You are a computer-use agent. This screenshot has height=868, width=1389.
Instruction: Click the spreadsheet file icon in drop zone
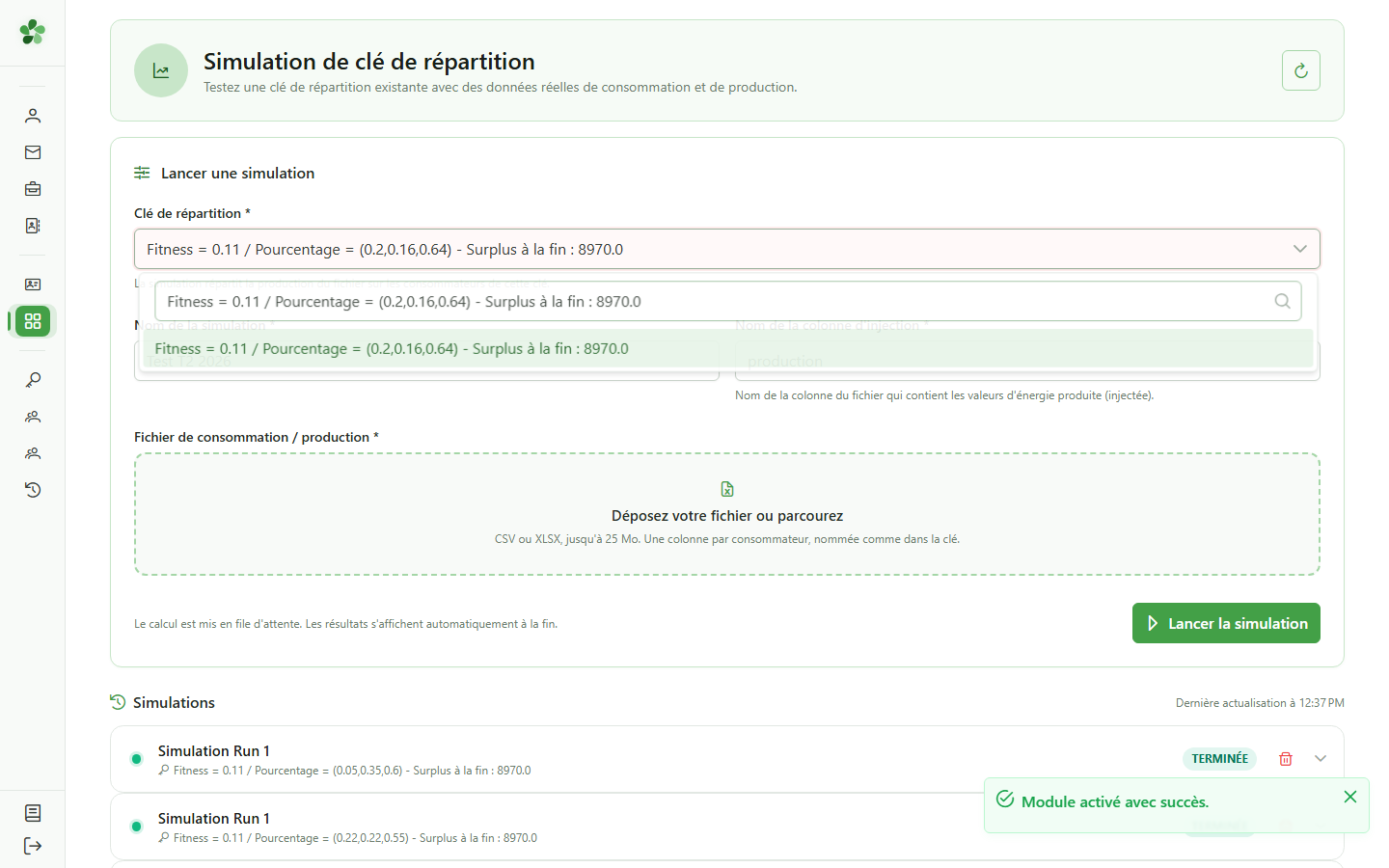point(727,489)
